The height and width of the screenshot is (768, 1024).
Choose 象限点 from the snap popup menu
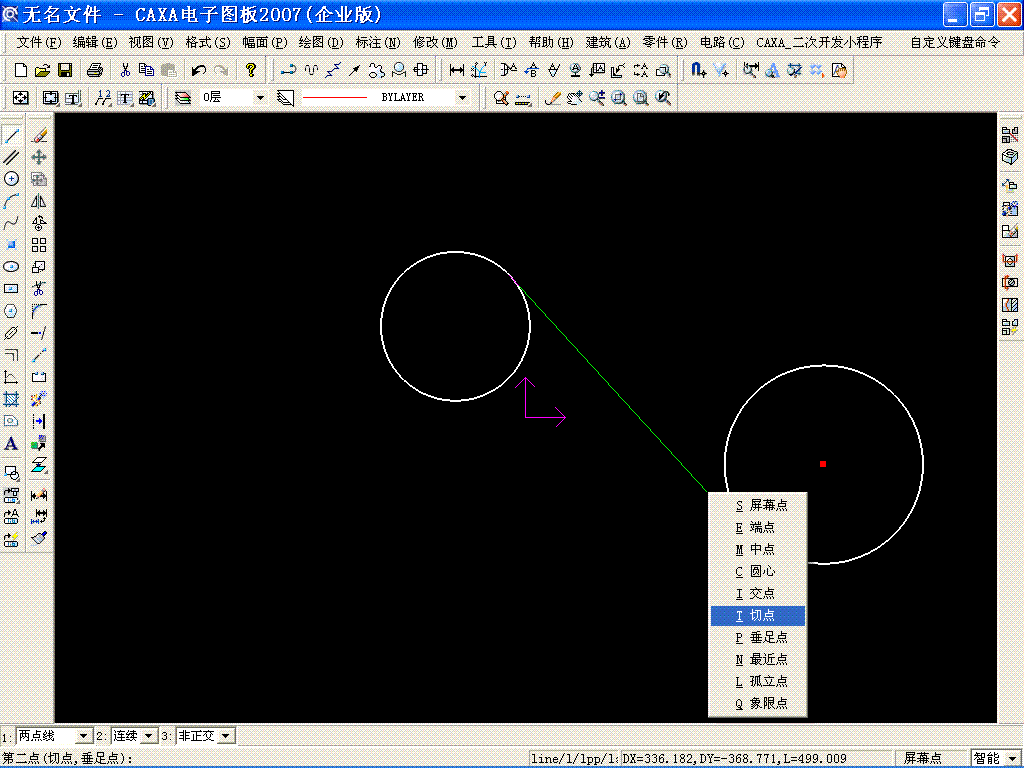(758, 703)
